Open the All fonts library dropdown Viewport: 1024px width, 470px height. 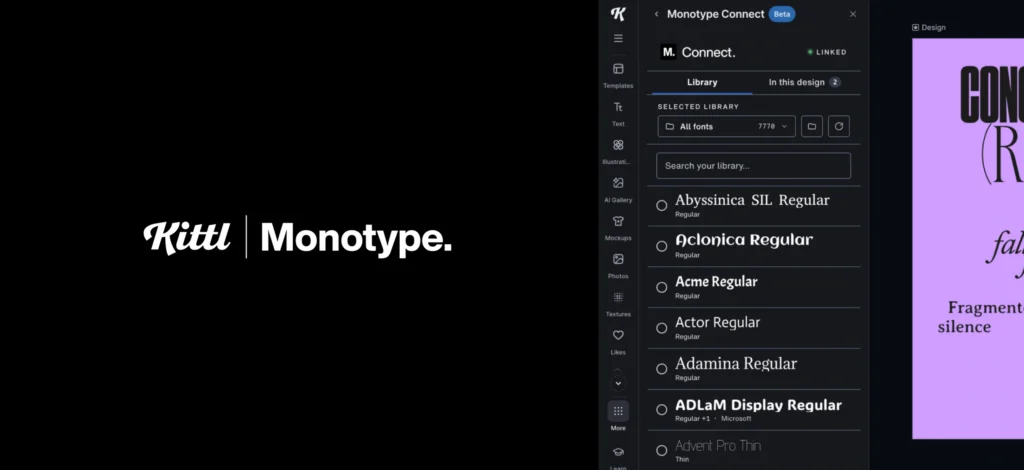[726, 127]
